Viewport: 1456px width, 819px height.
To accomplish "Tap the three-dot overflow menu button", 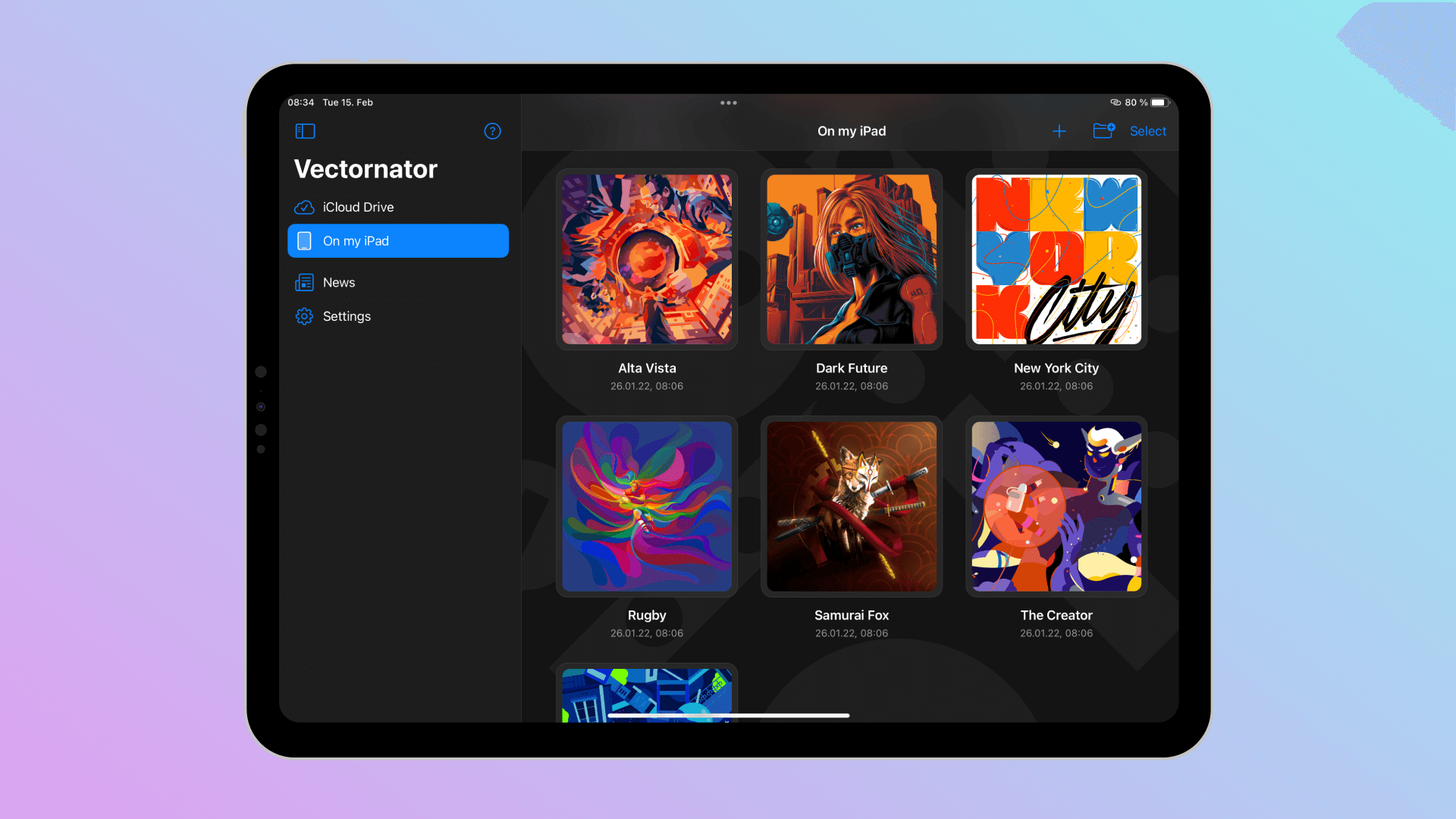I will [x=728, y=103].
